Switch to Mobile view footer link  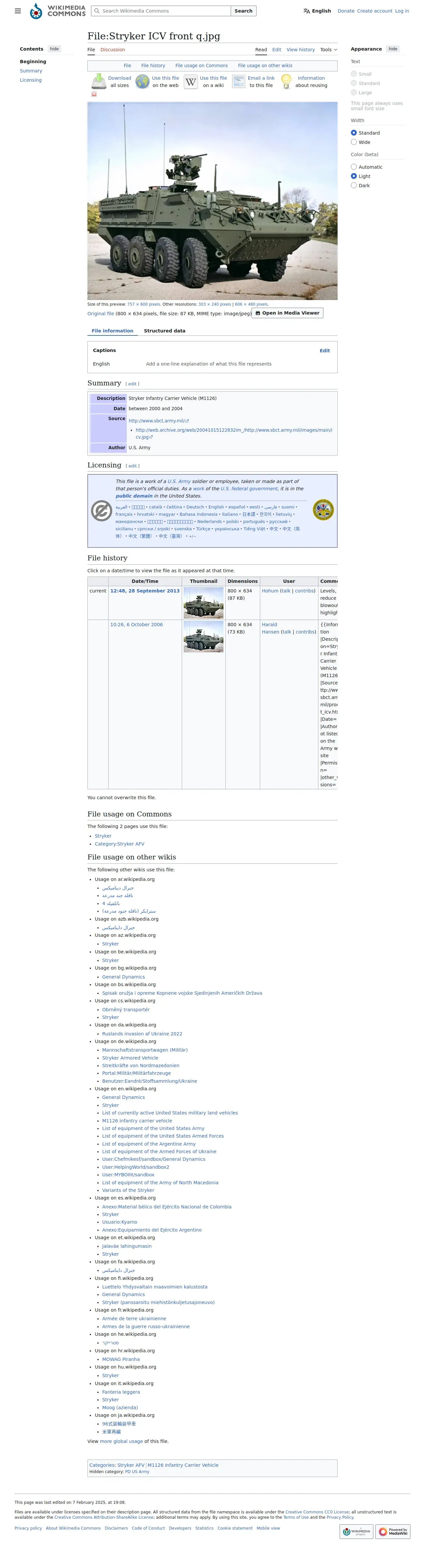pyautogui.click(x=268, y=1528)
